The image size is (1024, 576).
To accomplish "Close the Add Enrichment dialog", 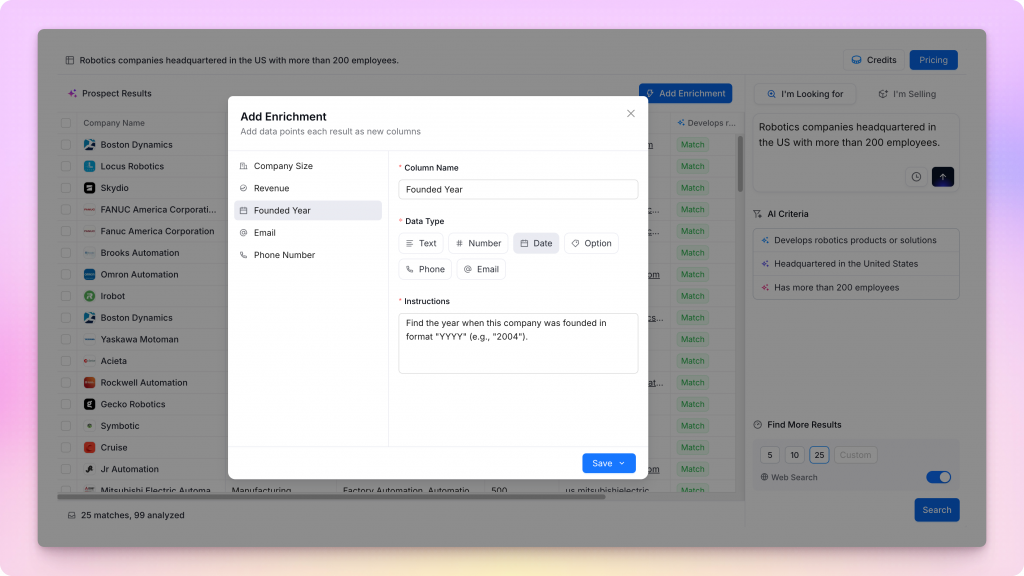I will point(630,114).
